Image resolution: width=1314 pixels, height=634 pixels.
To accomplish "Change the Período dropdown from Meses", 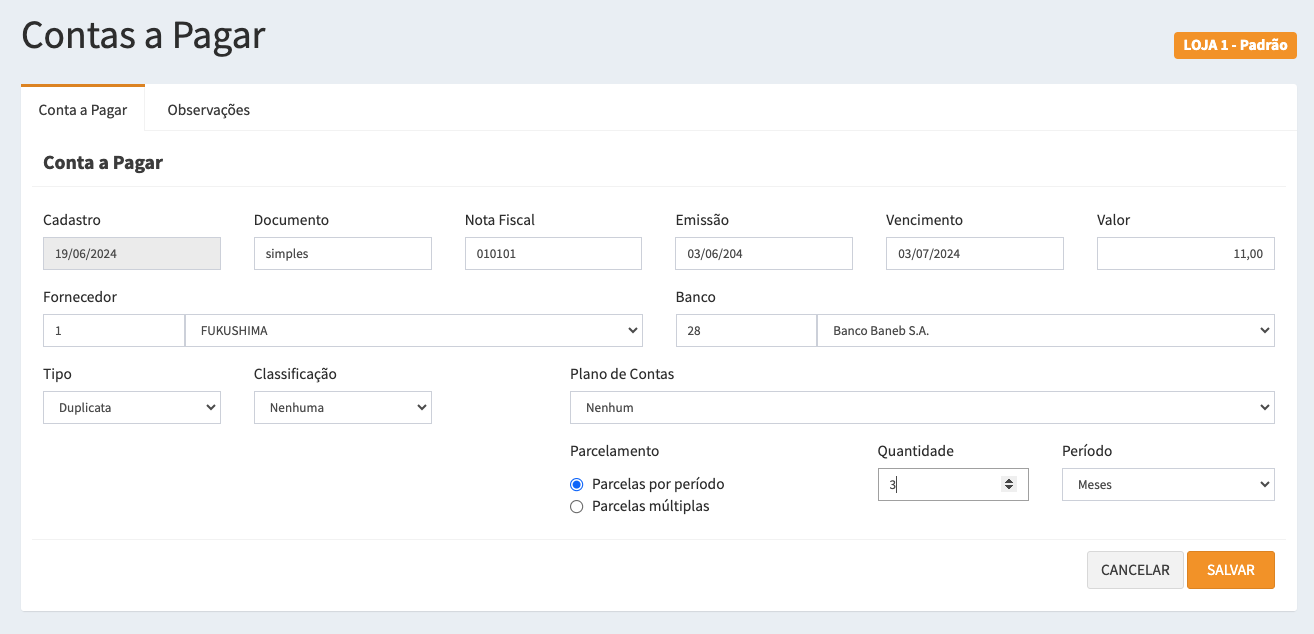I will [1167, 484].
